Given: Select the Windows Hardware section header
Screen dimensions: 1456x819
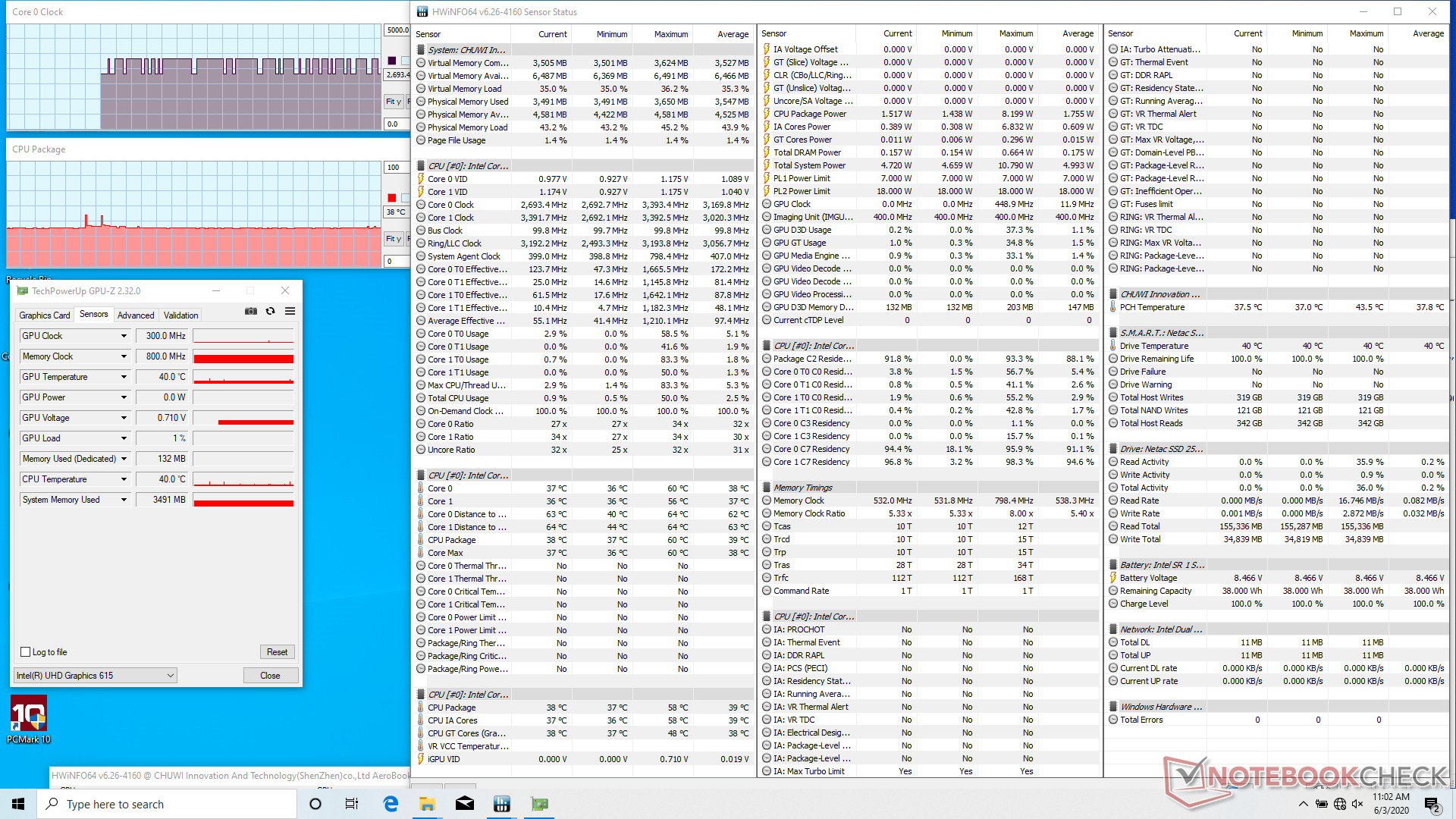Looking at the screenshot, I should [x=1276, y=707].
